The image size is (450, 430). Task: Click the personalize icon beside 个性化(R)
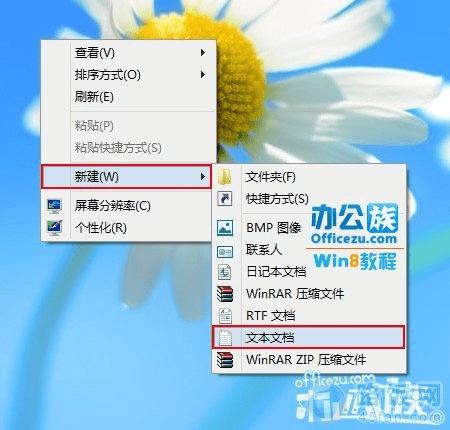(54, 228)
